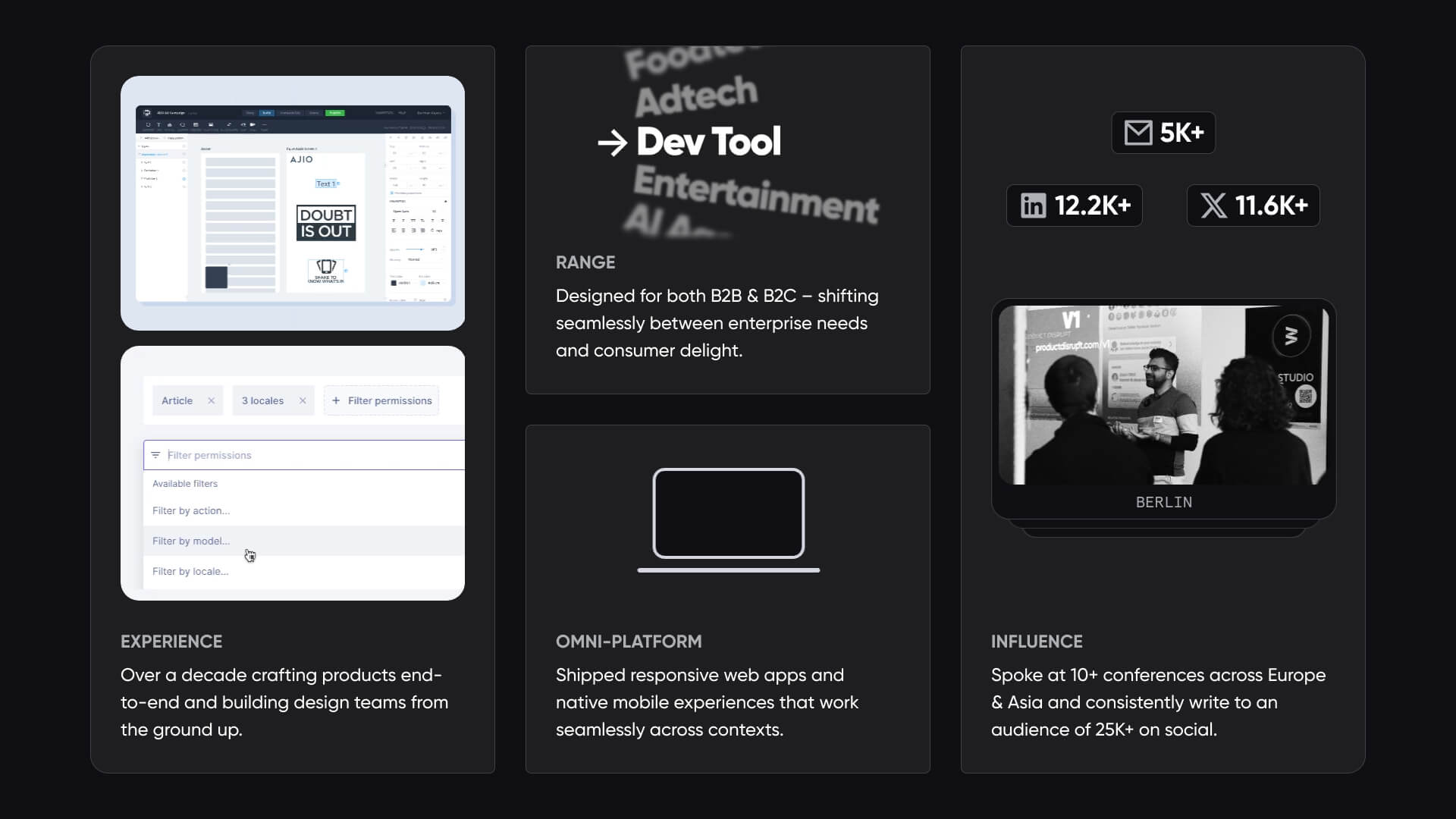Viewport: 1456px width, 819px height.
Task: Click the dark text color swatch in the editor
Action: [x=394, y=283]
